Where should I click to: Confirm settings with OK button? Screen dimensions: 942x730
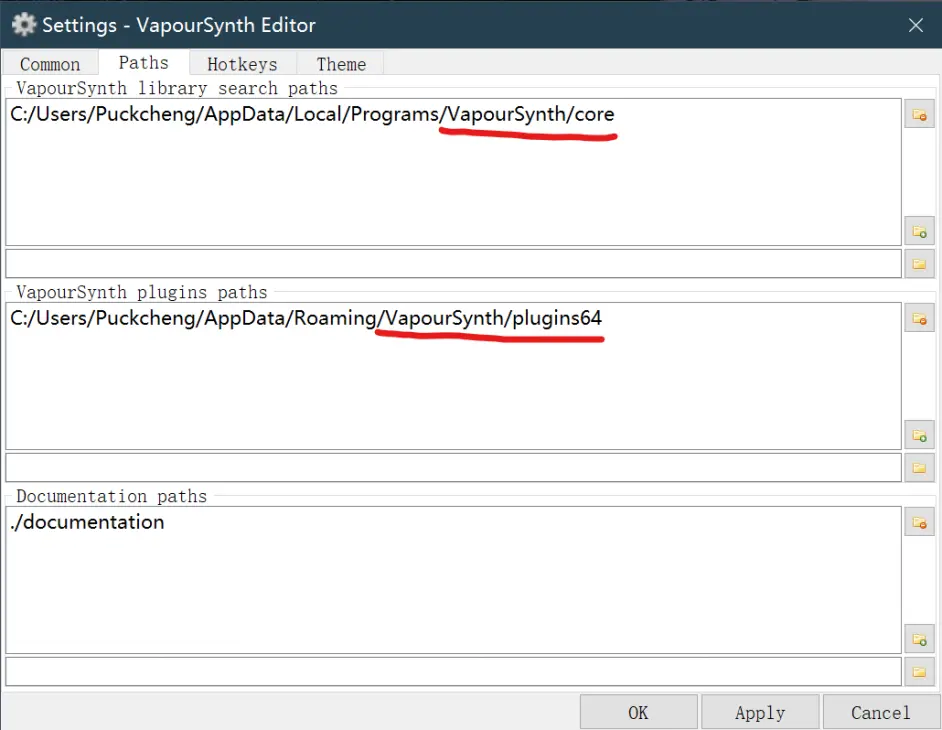click(638, 713)
